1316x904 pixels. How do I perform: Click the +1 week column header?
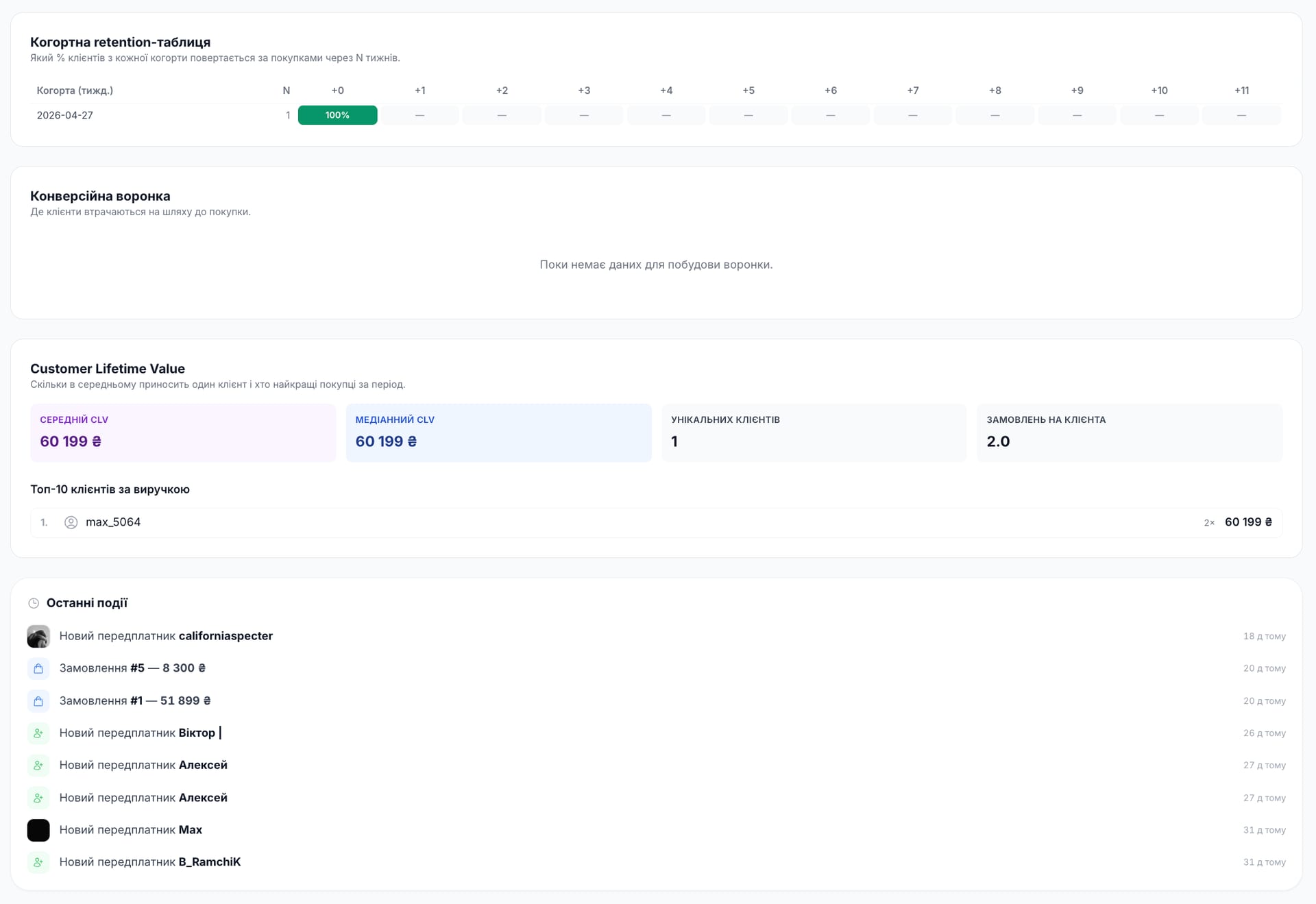[419, 90]
